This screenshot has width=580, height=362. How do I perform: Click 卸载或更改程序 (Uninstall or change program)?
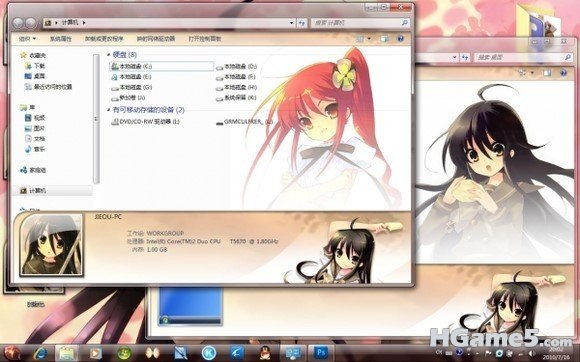pos(104,38)
